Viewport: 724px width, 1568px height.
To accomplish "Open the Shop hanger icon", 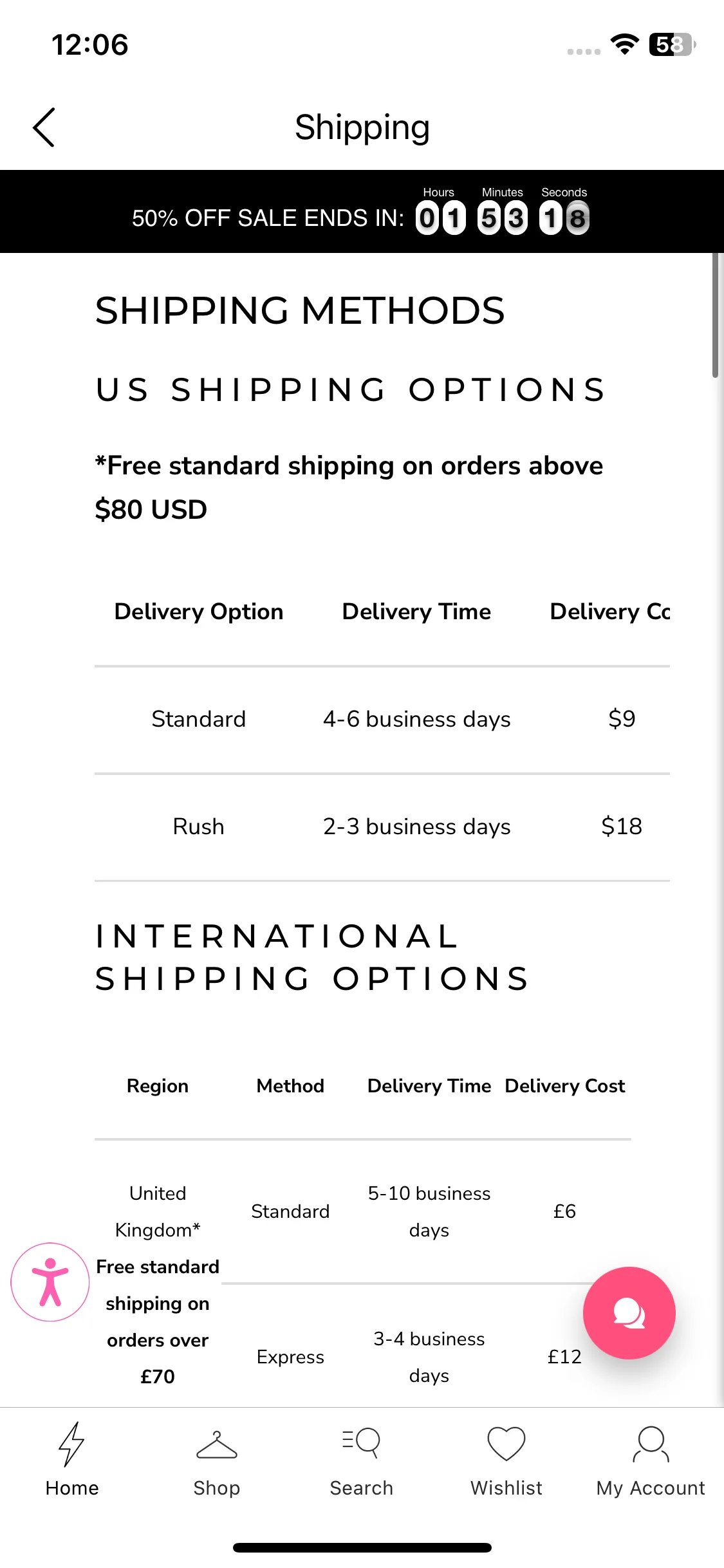I will pyautogui.click(x=217, y=1445).
